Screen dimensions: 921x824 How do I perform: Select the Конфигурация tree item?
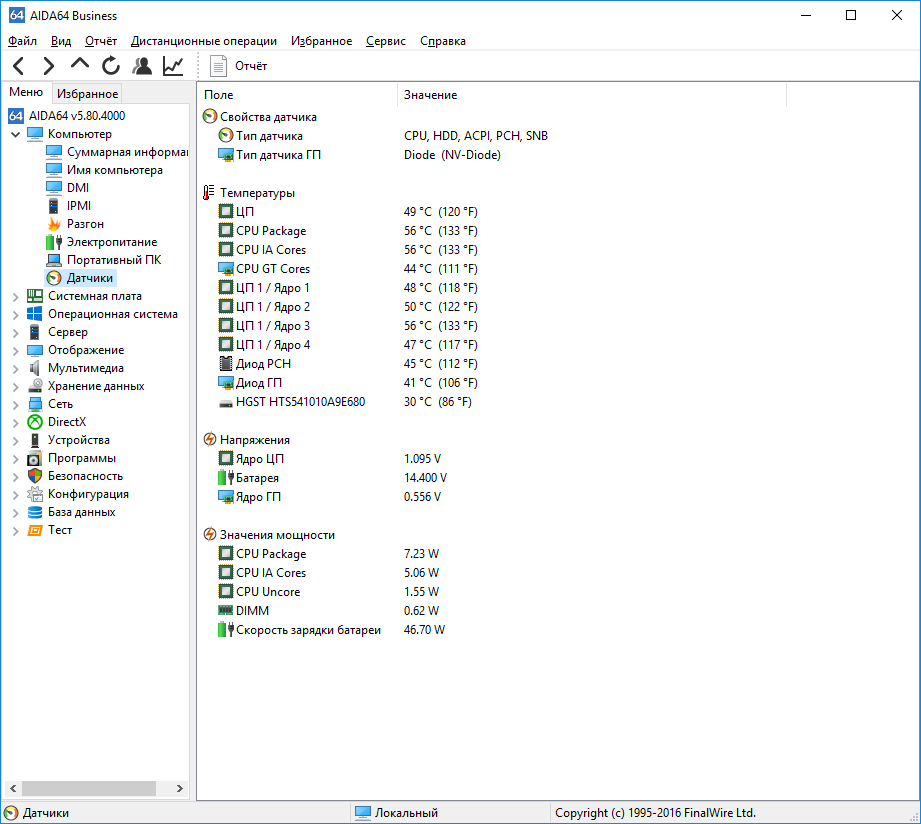click(x=88, y=495)
